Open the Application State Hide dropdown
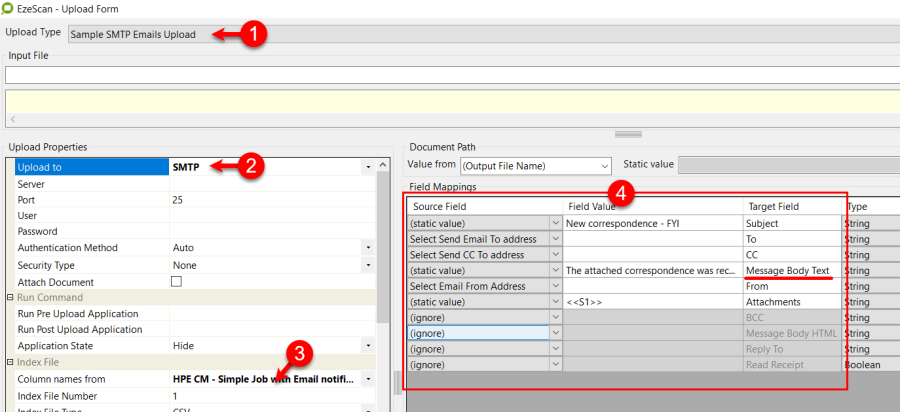 367,345
